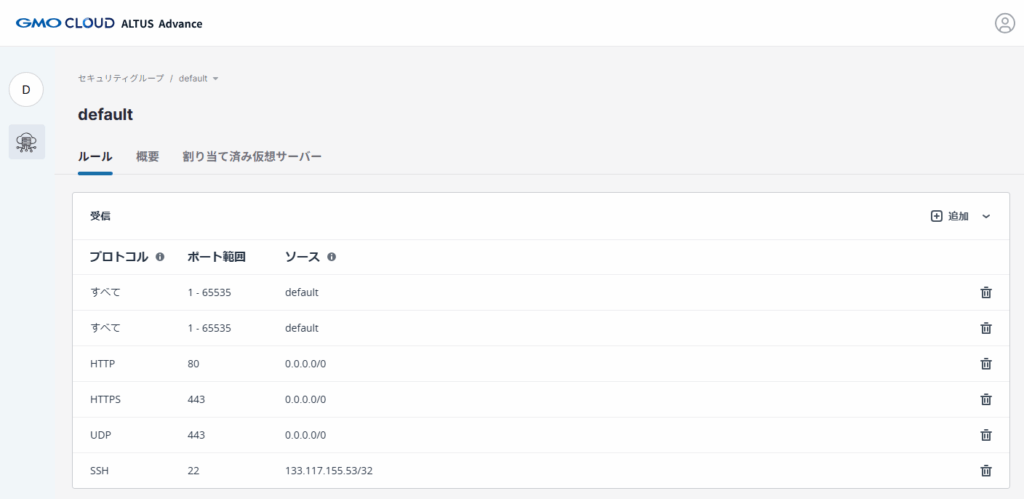Image resolution: width=1024 pixels, height=499 pixels.
Task: Click the D project avatar in the sidebar
Action: point(27,90)
